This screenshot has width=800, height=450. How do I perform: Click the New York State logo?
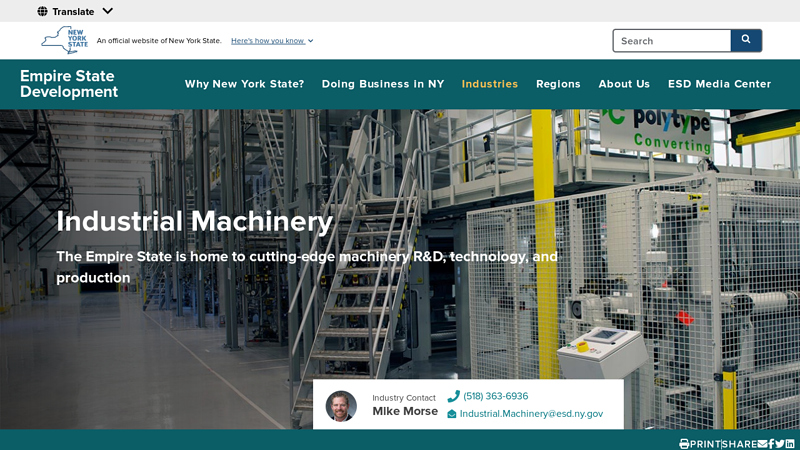[x=64, y=40]
